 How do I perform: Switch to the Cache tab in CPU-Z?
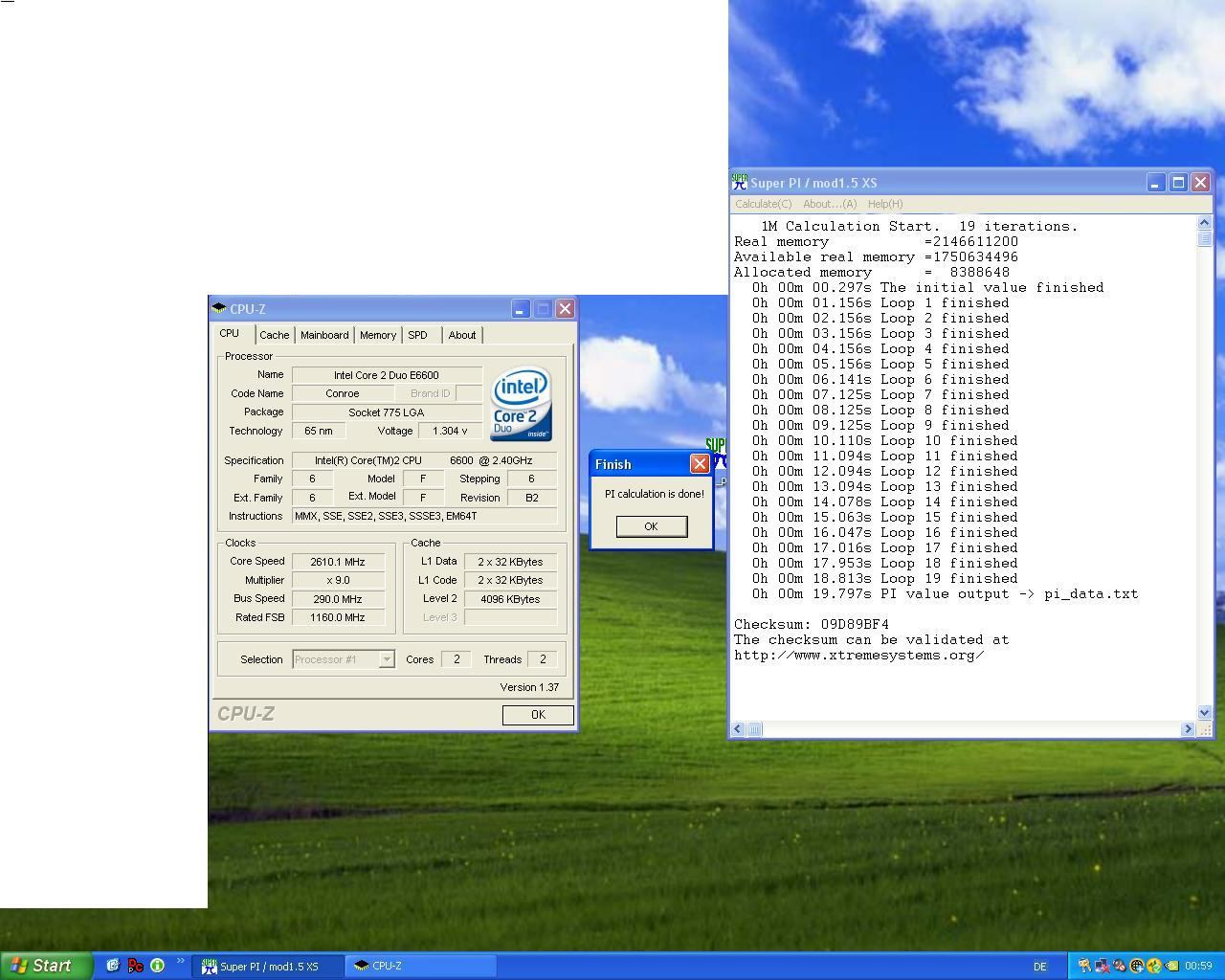tap(274, 335)
